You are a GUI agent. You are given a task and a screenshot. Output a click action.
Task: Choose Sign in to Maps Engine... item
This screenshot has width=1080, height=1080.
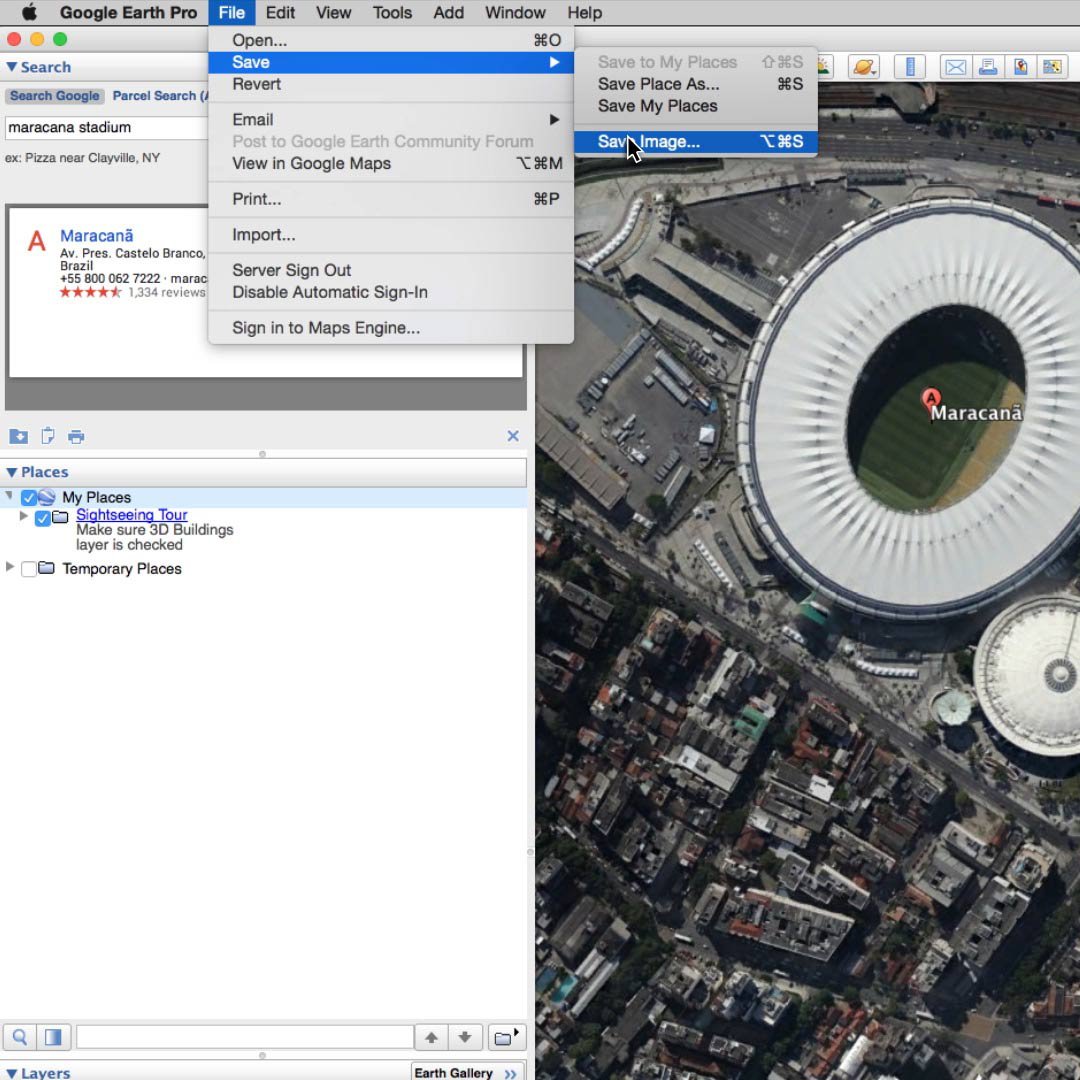[391, 328]
